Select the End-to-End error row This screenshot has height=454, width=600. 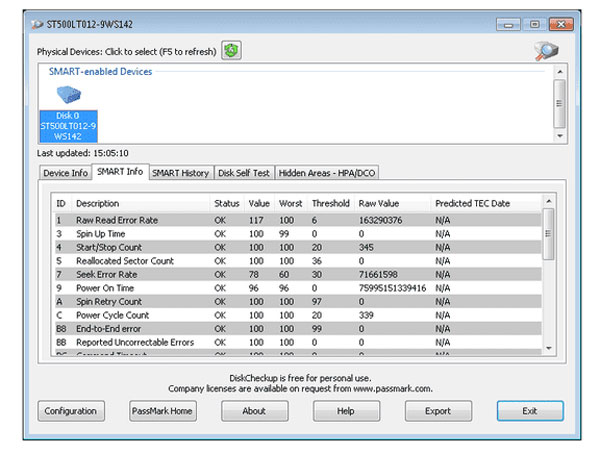[298, 329]
